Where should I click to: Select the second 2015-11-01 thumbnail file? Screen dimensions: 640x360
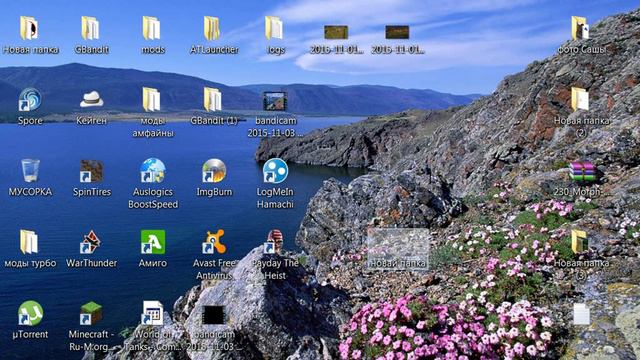pyautogui.click(x=397, y=32)
